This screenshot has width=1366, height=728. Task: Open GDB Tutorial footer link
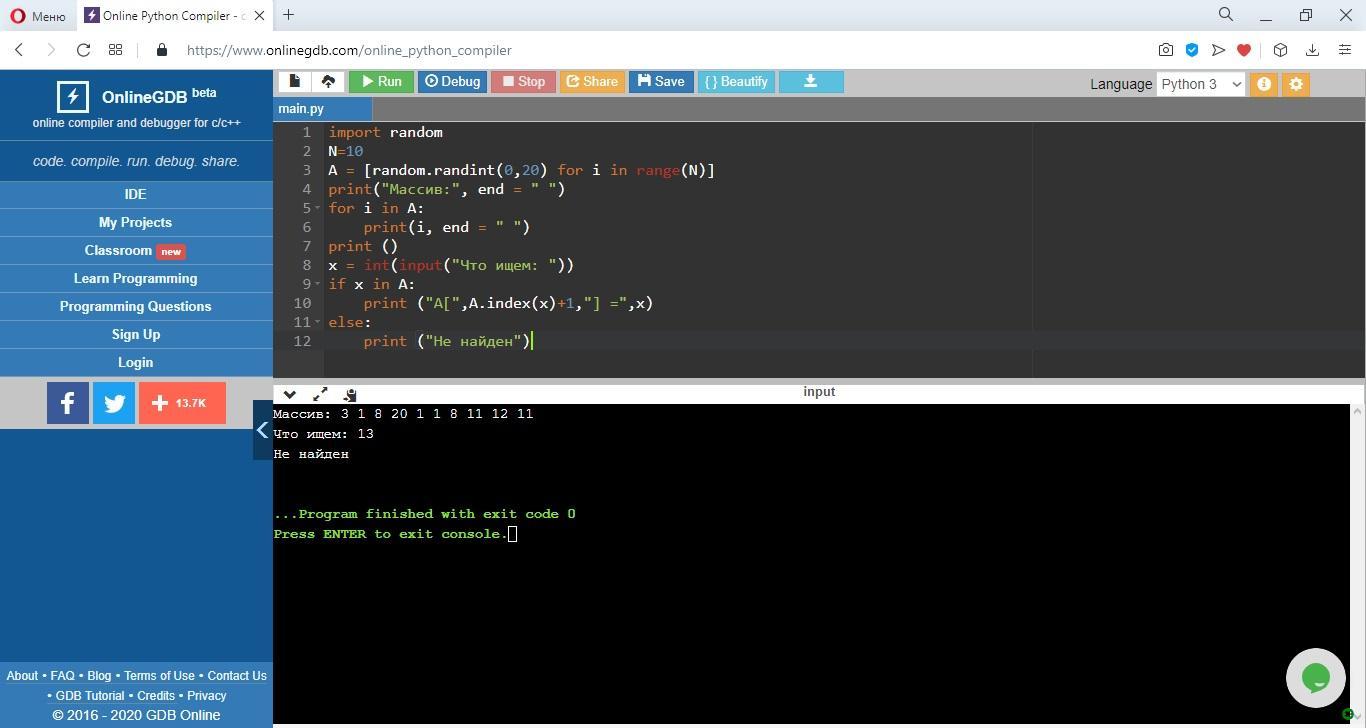pos(90,696)
